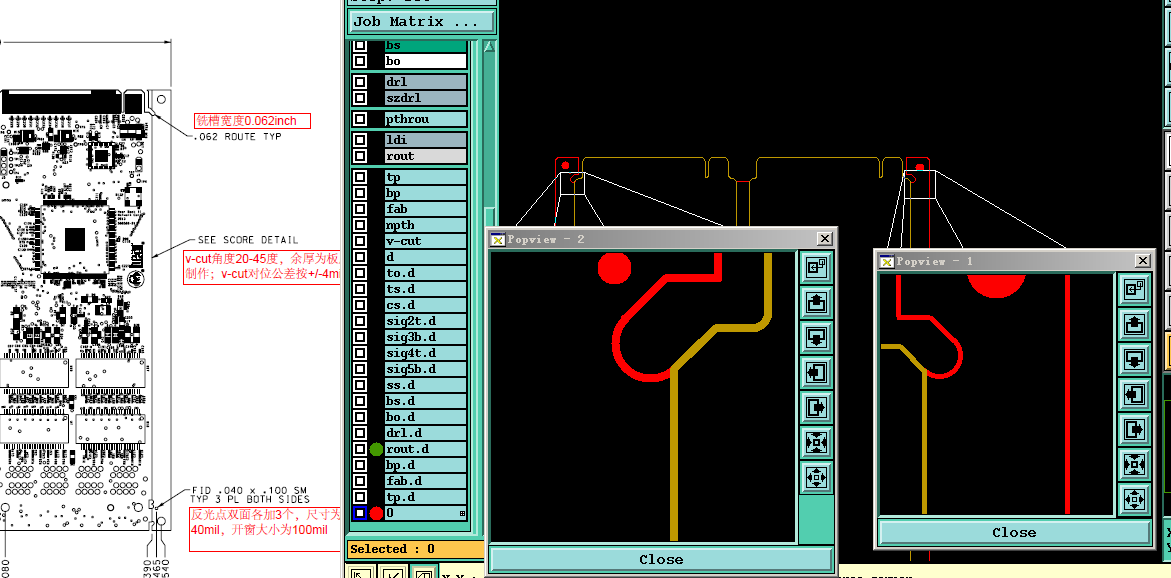
Task: Open the Job Matrix dialog
Action: tap(421, 22)
